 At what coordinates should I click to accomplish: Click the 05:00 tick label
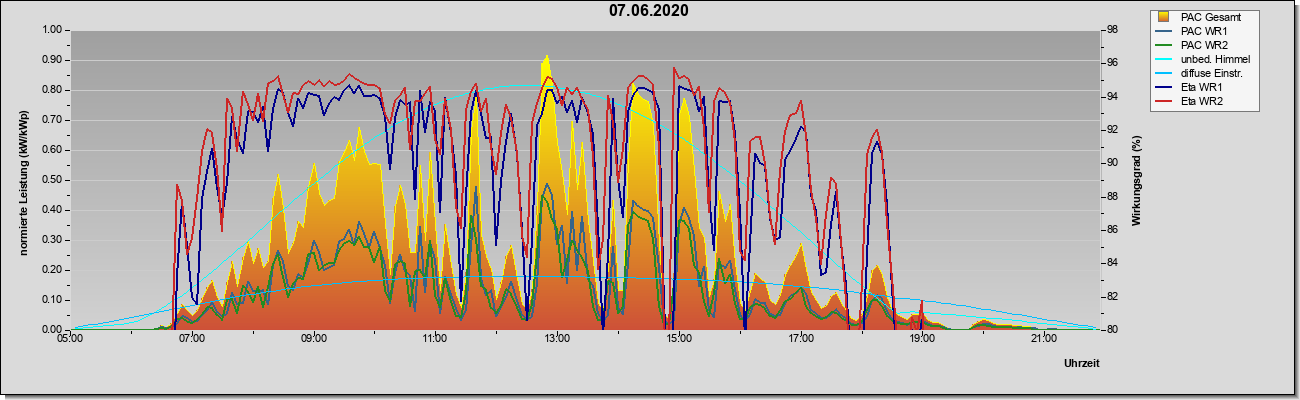click(70, 340)
